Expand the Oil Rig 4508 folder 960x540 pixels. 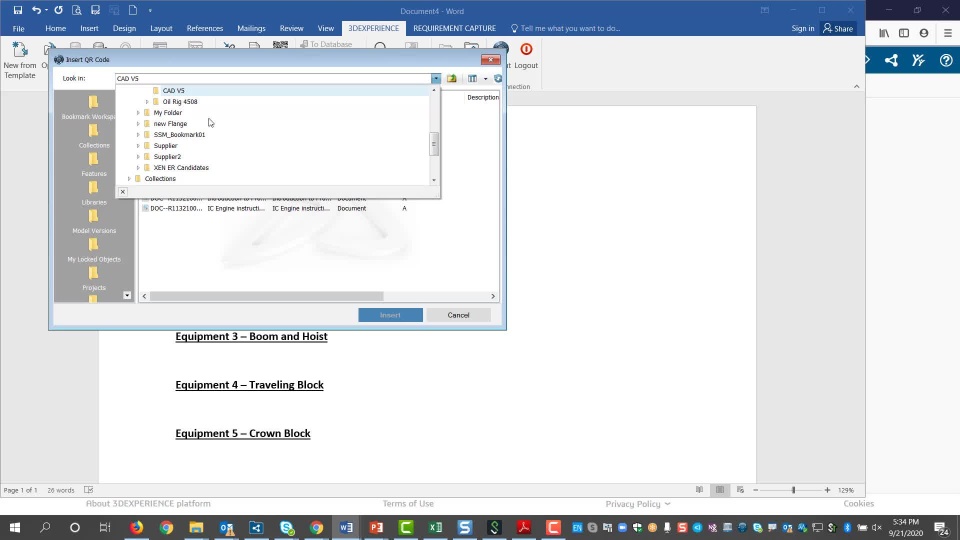[147, 102]
